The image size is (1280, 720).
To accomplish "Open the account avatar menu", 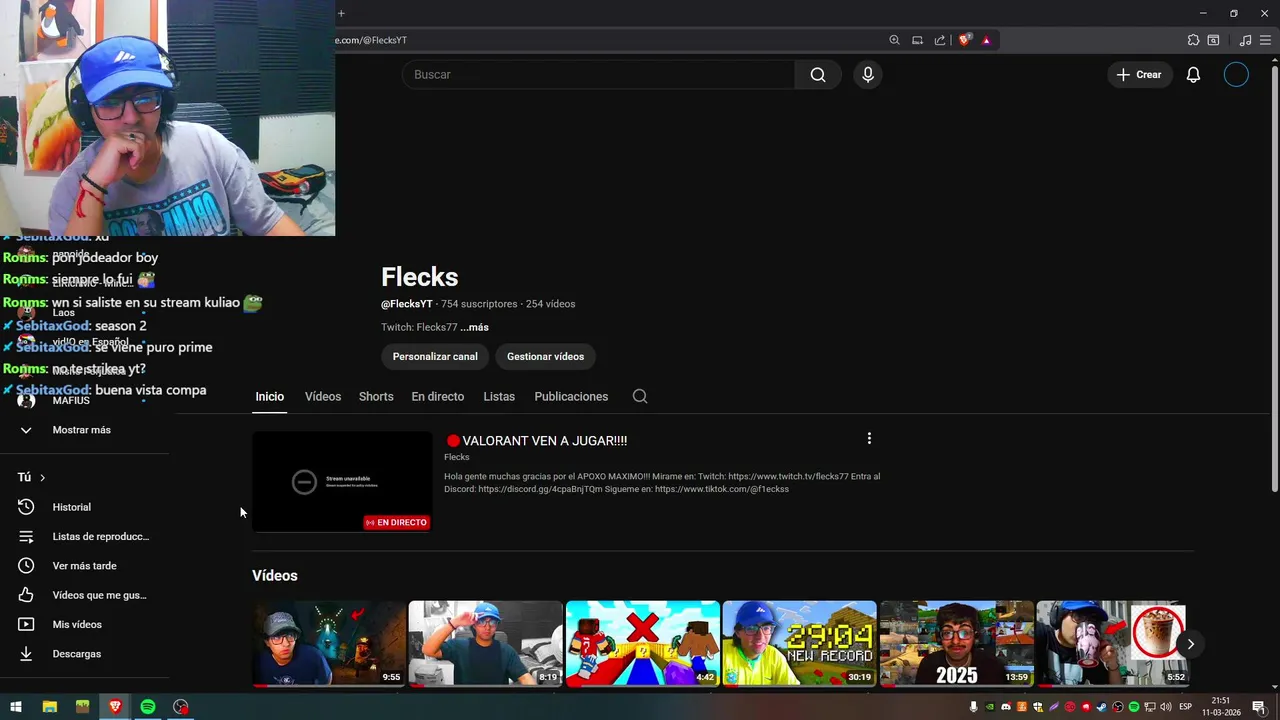I will coord(1236,75).
